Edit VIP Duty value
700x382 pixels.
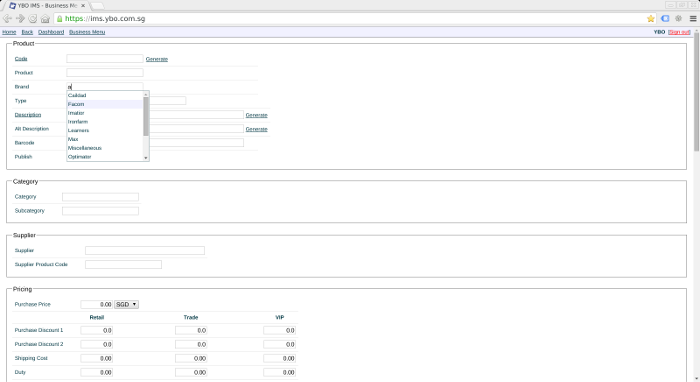(x=279, y=372)
